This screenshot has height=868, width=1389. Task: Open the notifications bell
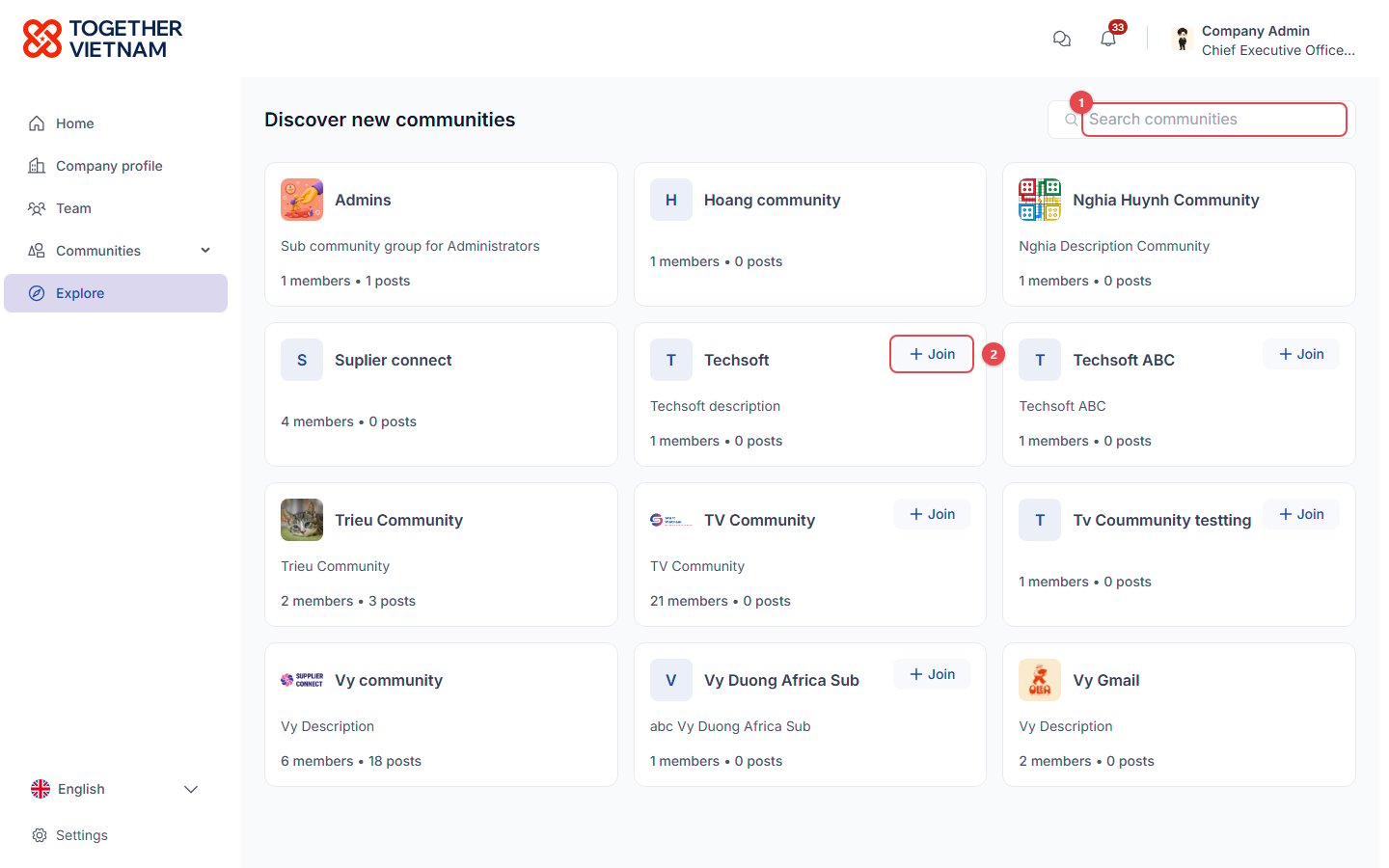1108,39
